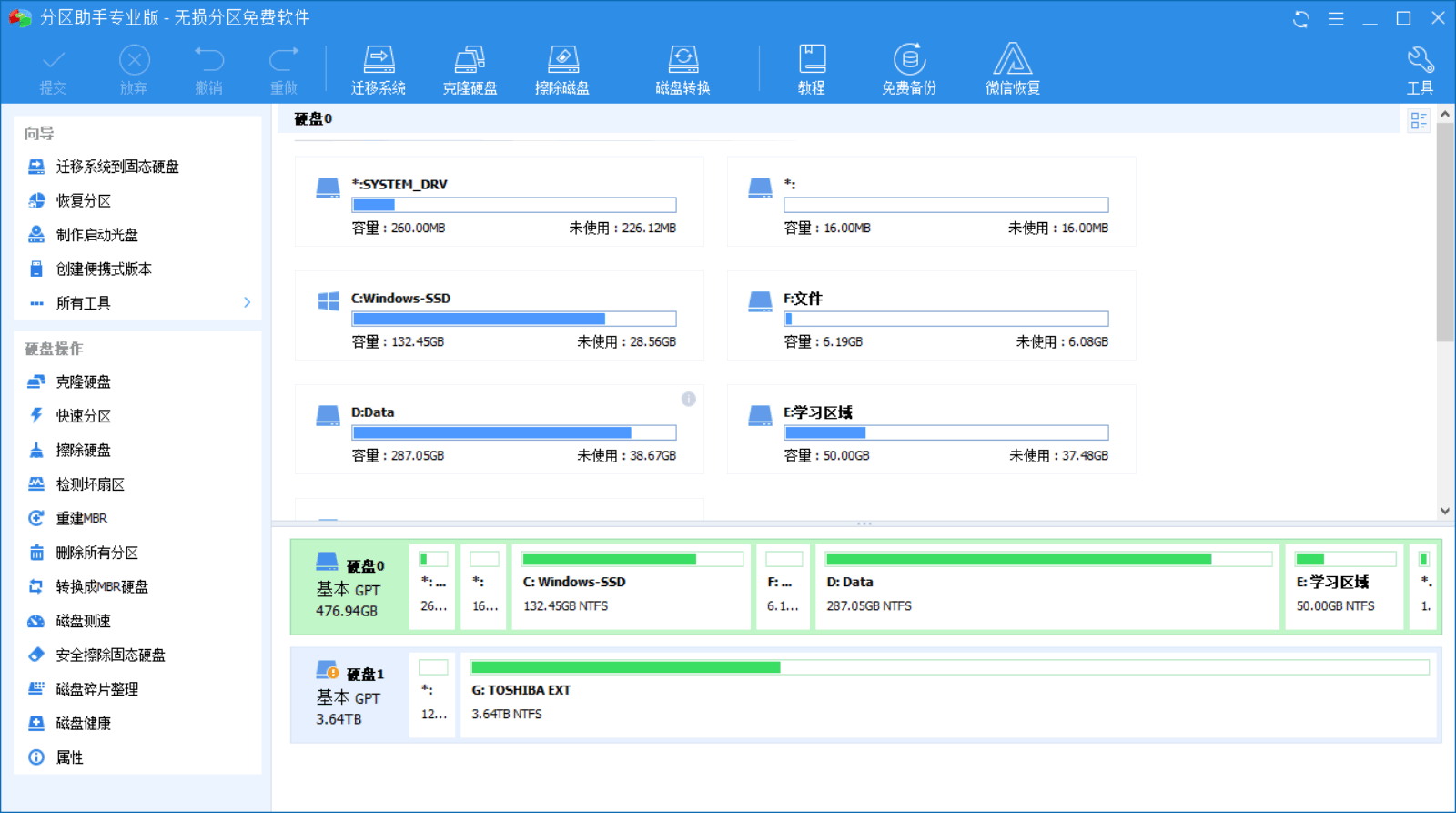
Task: Click the vertical scrollbar thumb
Action: (x=1445, y=232)
